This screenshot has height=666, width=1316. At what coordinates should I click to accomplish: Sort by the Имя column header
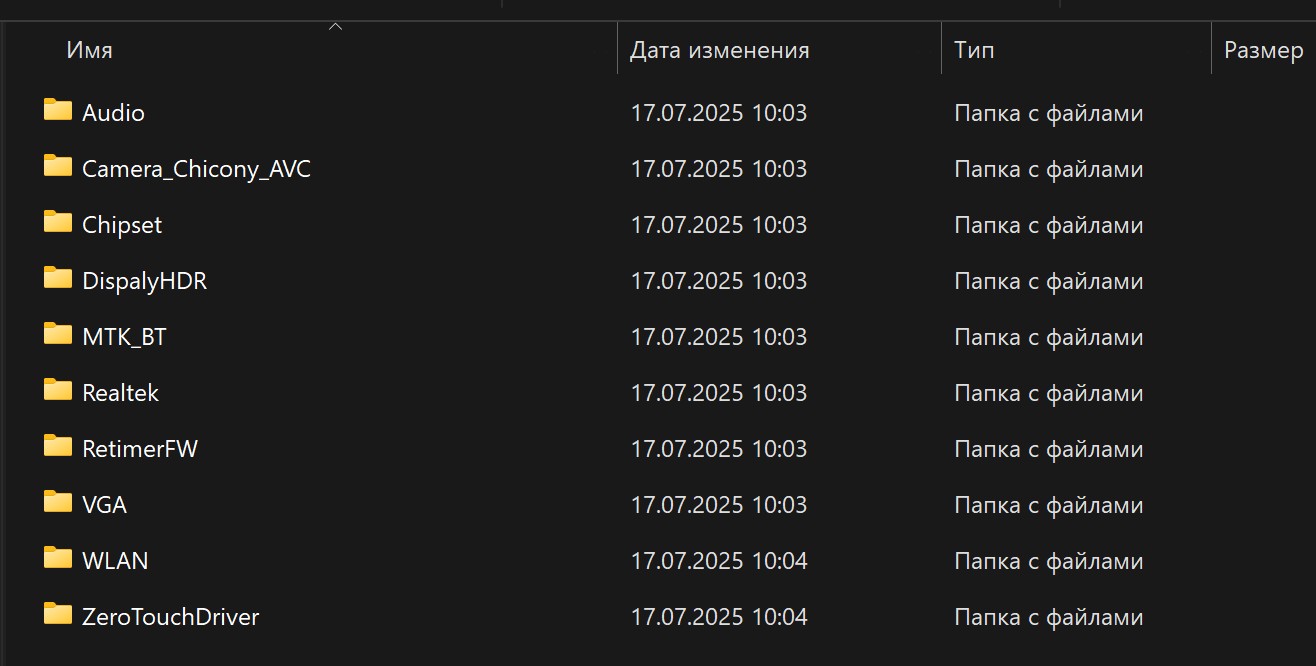pyautogui.click(x=90, y=50)
